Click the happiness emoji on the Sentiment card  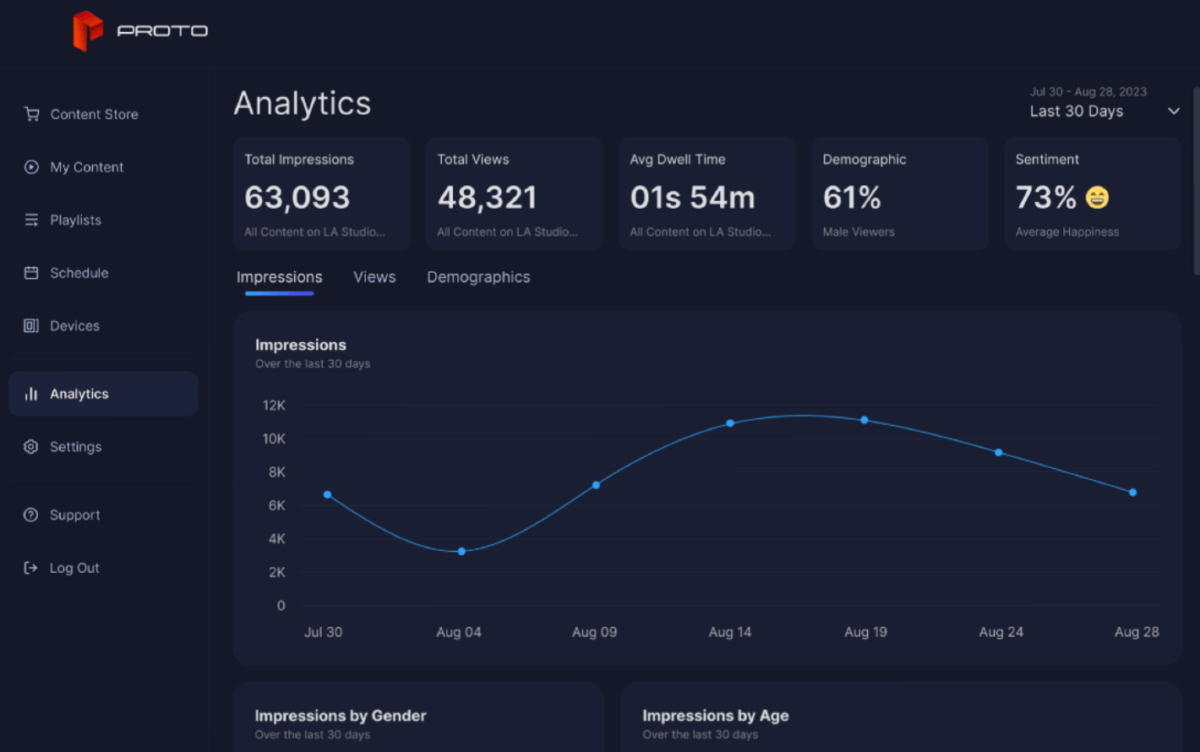1096,197
